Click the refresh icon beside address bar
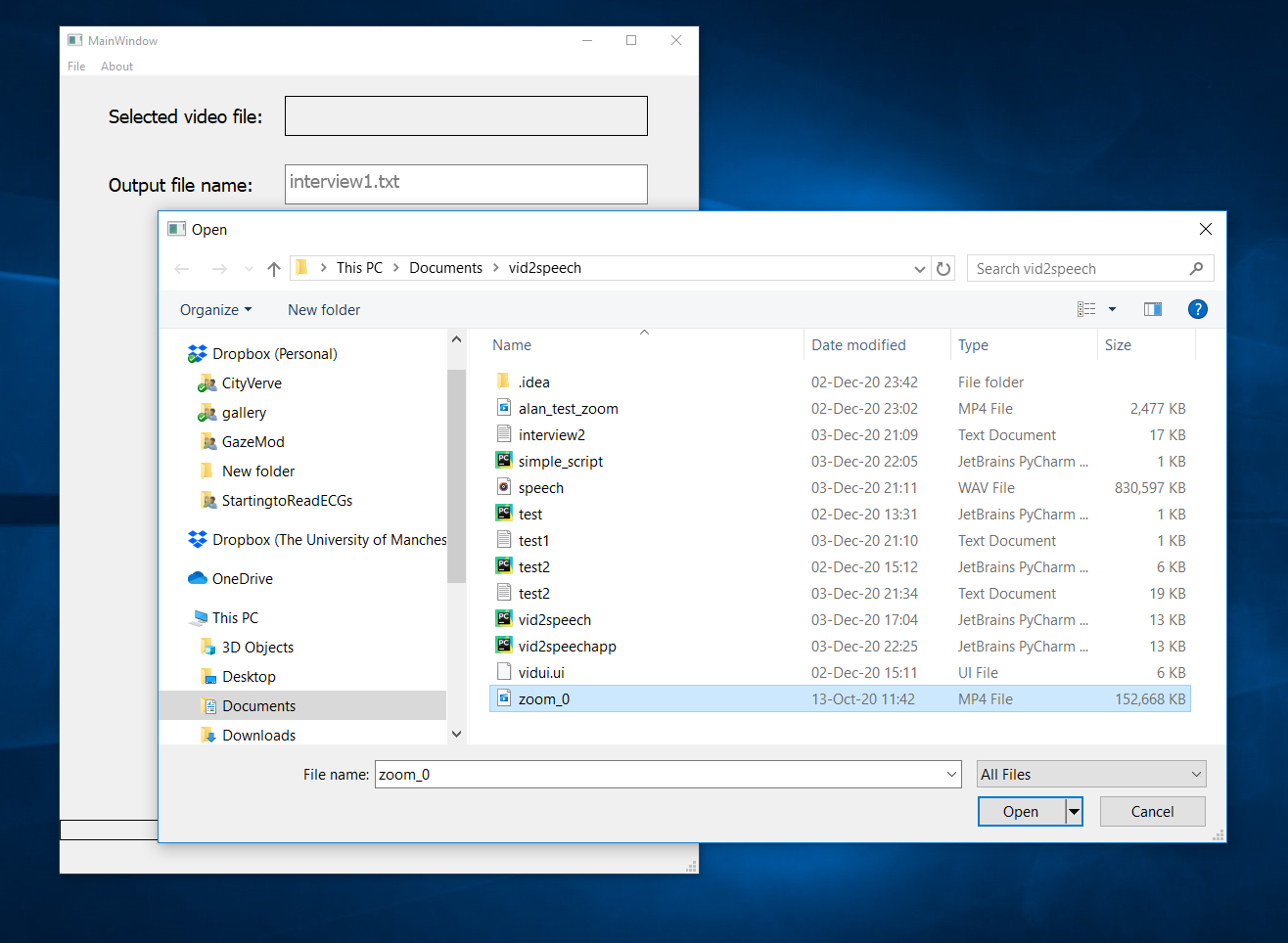This screenshot has height=943, width=1288. (943, 269)
